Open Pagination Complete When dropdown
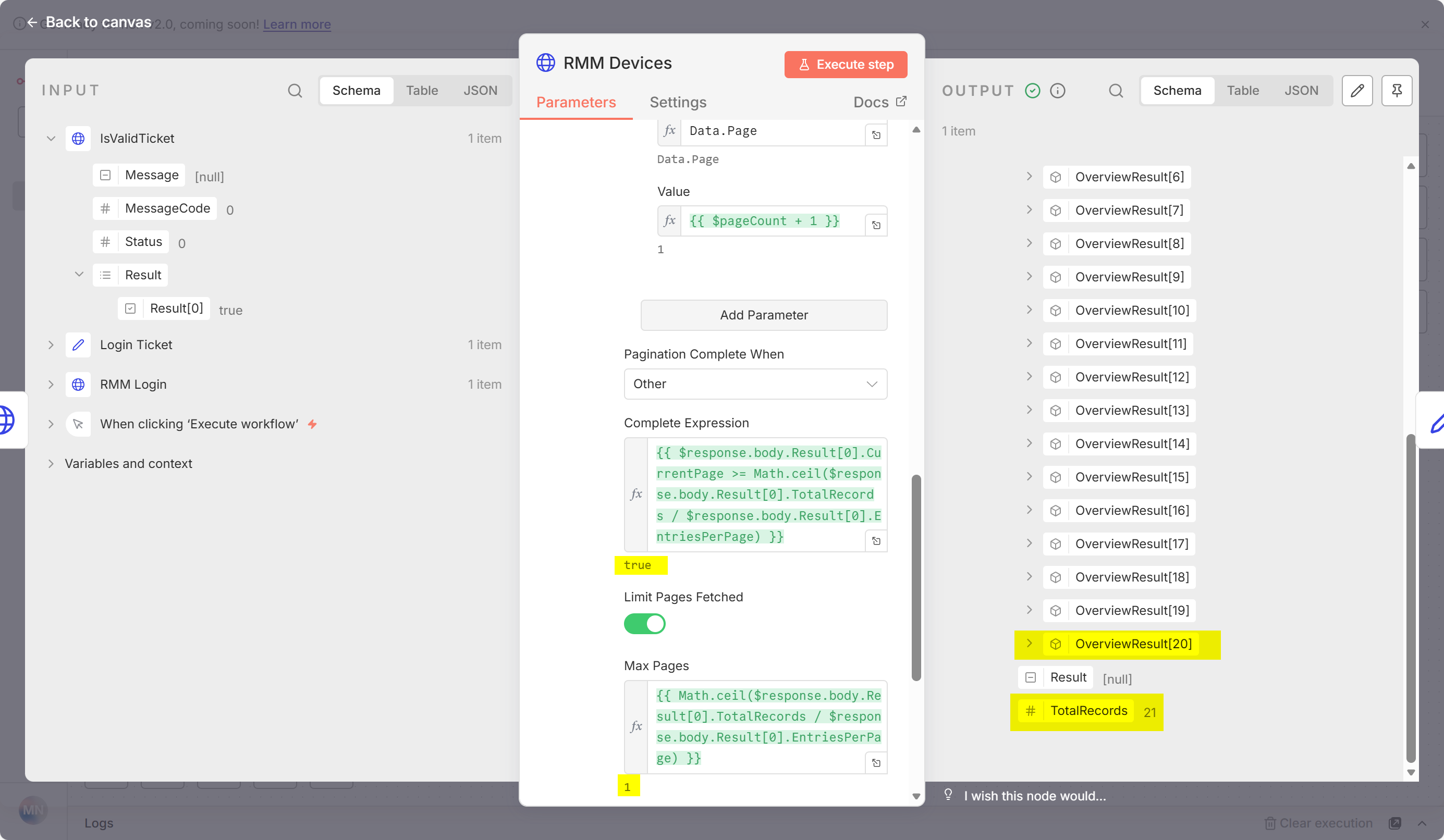The height and width of the screenshot is (840, 1444). click(x=755, y=384)
